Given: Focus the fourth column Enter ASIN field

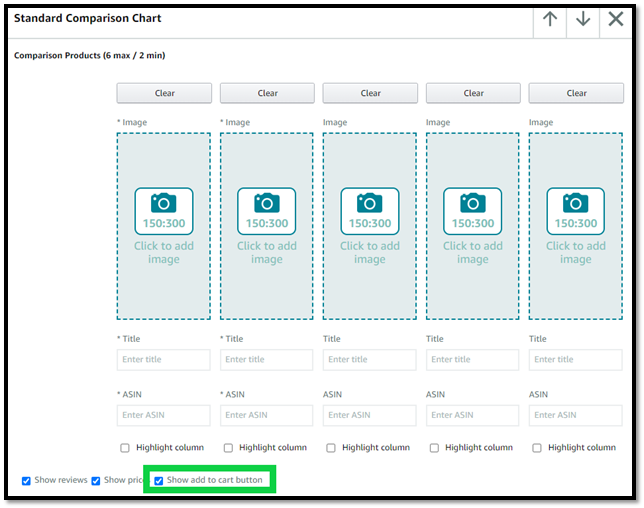Looking at the screenshot, I should point(473,415).
